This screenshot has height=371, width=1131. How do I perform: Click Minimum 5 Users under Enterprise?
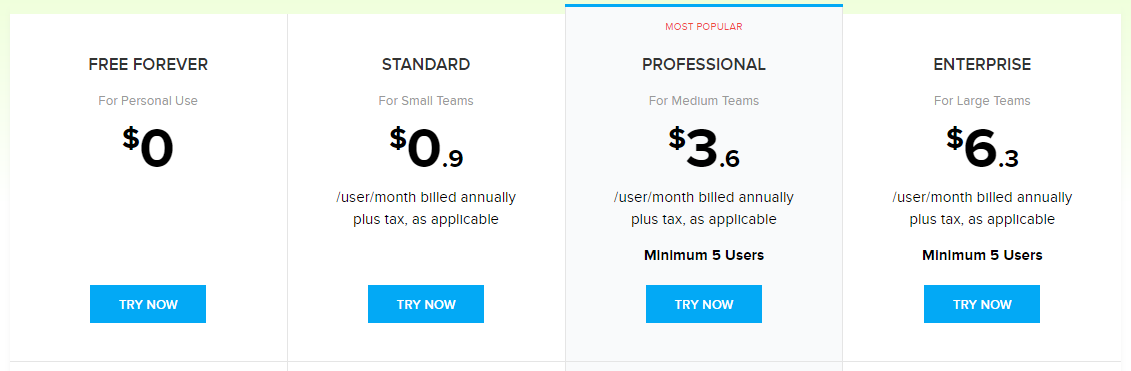point(982,255)
